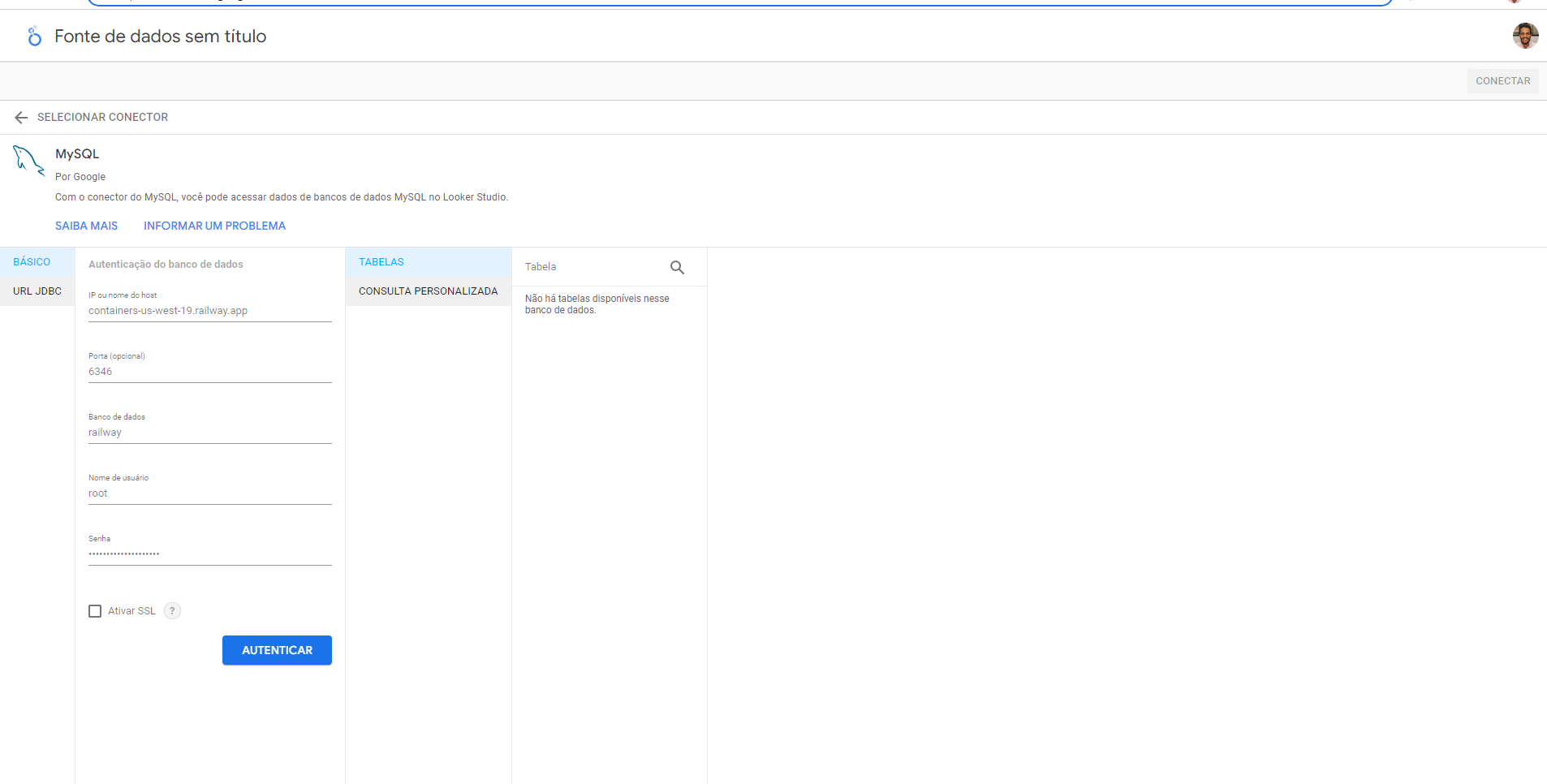Open the SAIBA MAIS link
The width and height of the screenshot is (1547, 784).
(x=86, y=226)
